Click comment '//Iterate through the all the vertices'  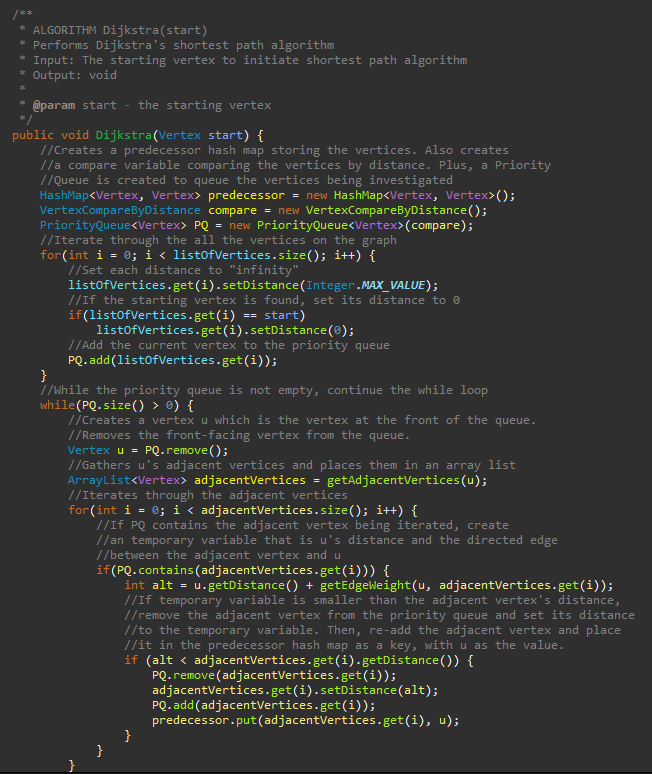[x=218, y=240]
